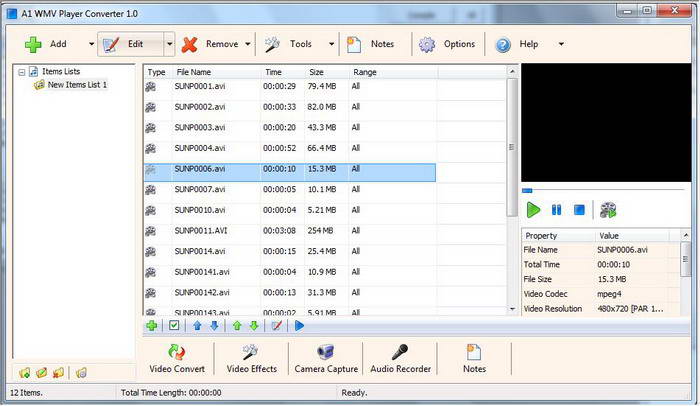Open the Camera Capture tool
This screenshot has height=406, width=700.
(x=326, y=359)
